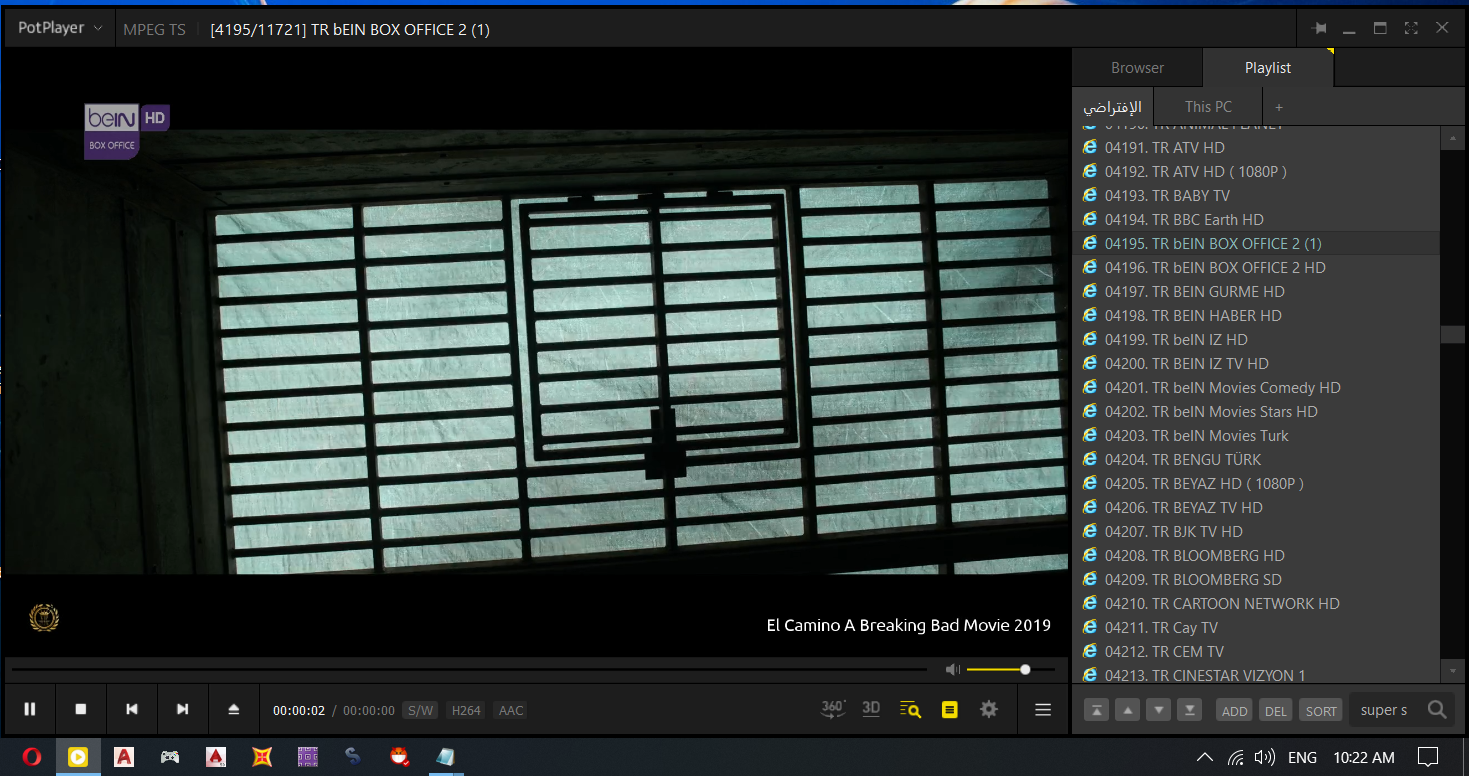Screen dimensions: 1469x776
Task: Select 04196. TR bEIN BOX OFFICE 2 HD
Action: pyautogui.click(x=1256, y=267)
